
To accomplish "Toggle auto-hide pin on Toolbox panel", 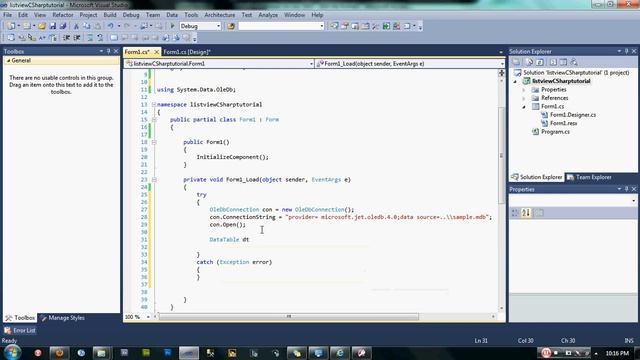I will (x=109, y=51).
